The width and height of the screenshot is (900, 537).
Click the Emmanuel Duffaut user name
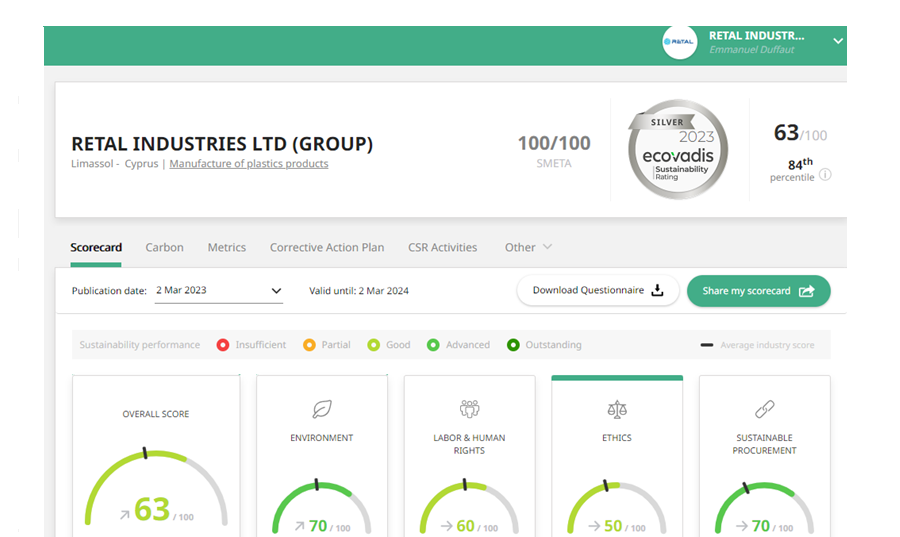coord(751,50)
